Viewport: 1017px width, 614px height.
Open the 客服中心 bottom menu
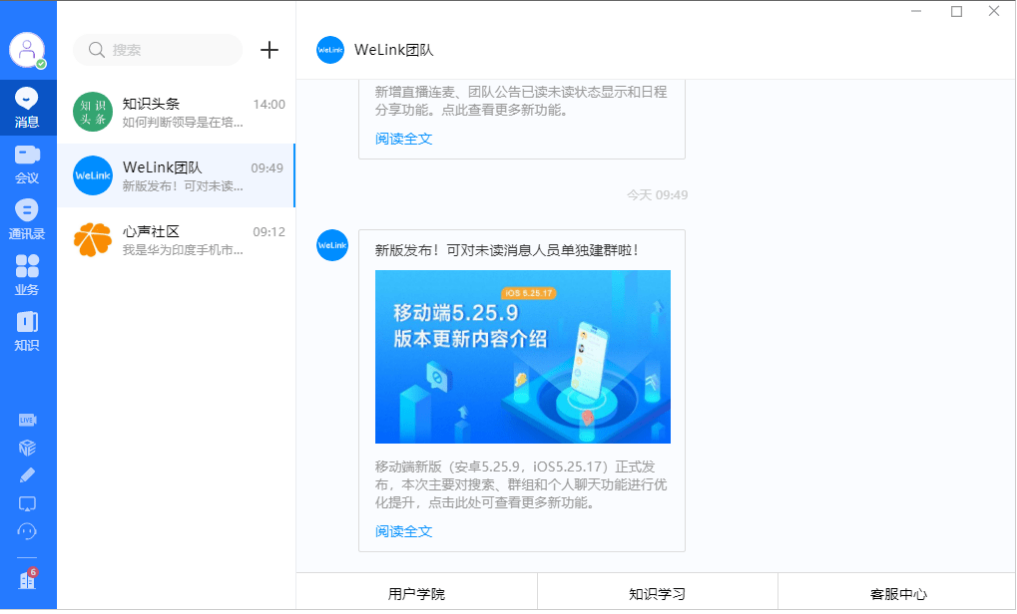(x=898, y=593)
